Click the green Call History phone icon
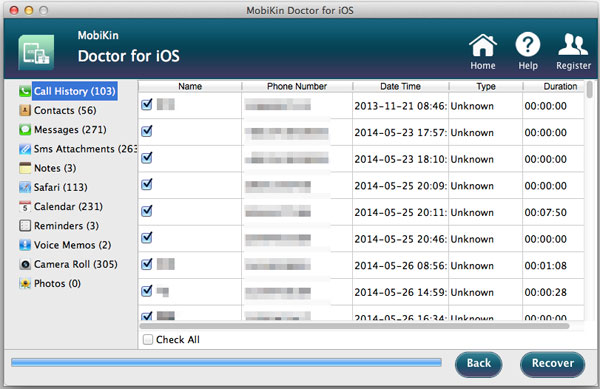The height and width of the screenshot is (389, 600). pos(25,91)
